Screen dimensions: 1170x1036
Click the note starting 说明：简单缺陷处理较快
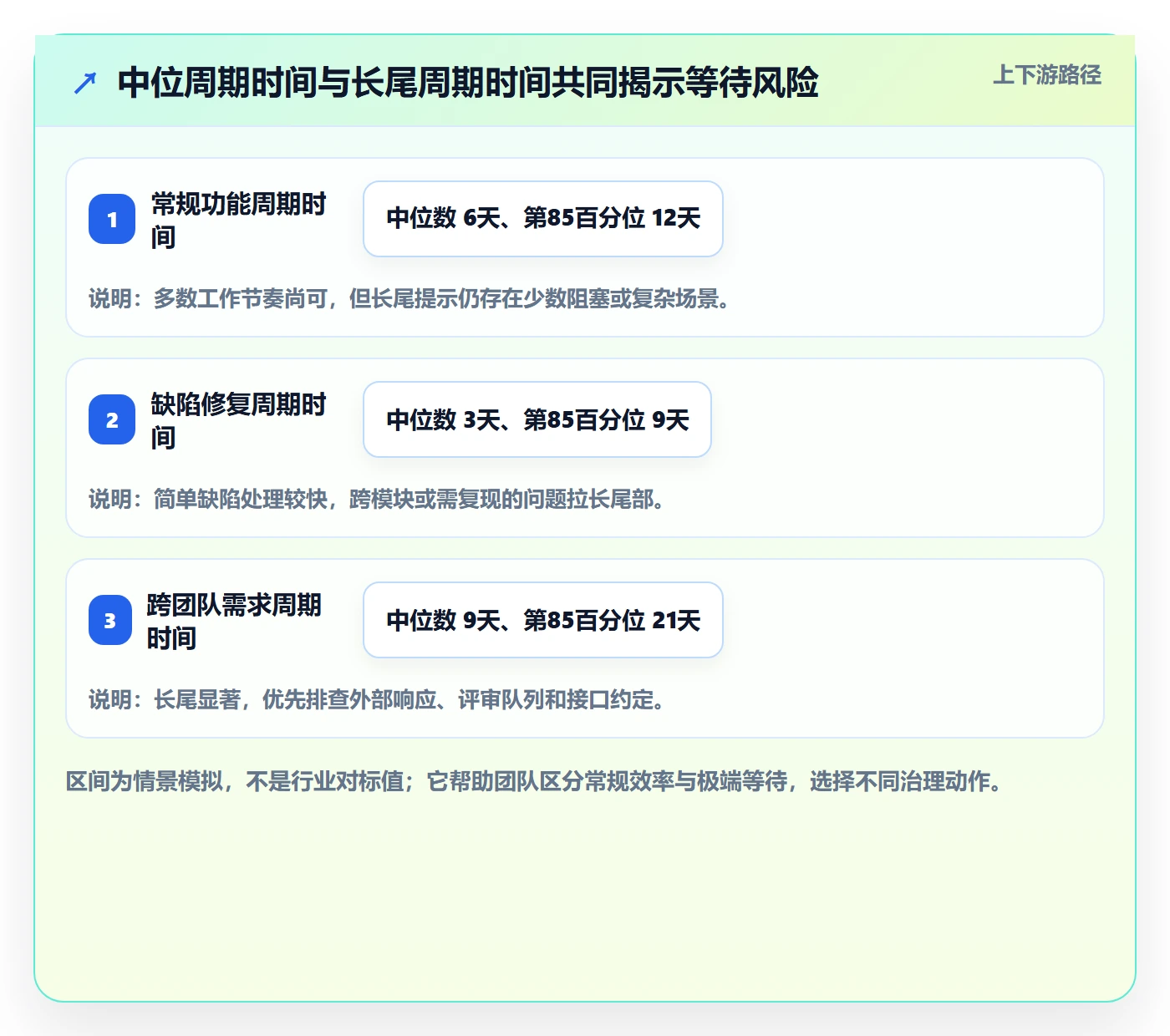pos(379,500)
